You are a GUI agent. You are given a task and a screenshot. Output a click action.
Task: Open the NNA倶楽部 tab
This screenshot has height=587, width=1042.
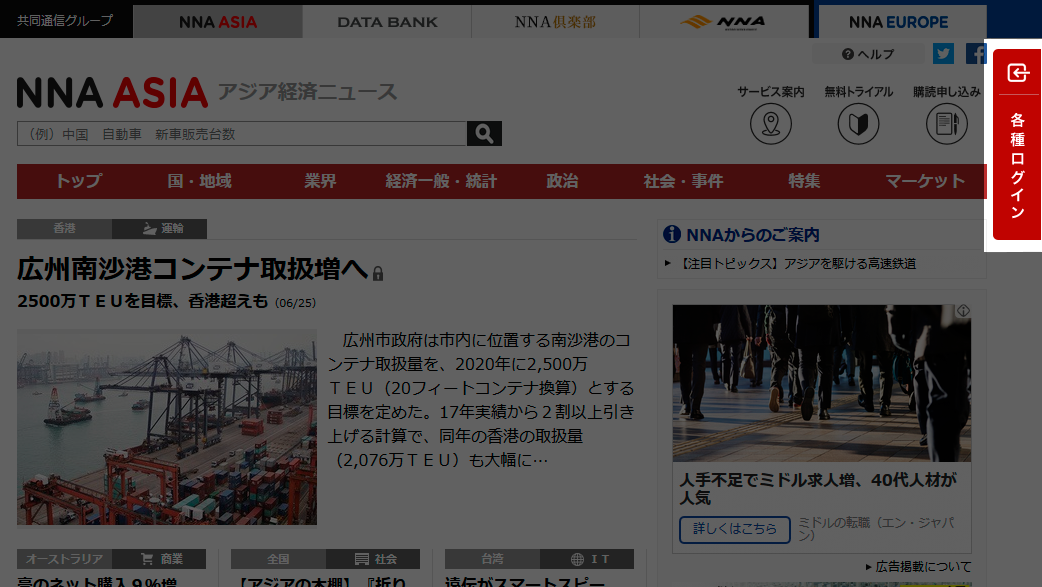pos(555,22)
